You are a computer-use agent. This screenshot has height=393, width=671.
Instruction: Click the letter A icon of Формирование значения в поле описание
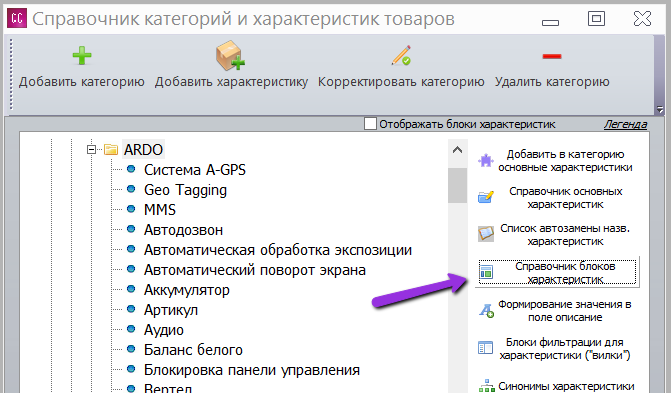click(x=486, y=310)
